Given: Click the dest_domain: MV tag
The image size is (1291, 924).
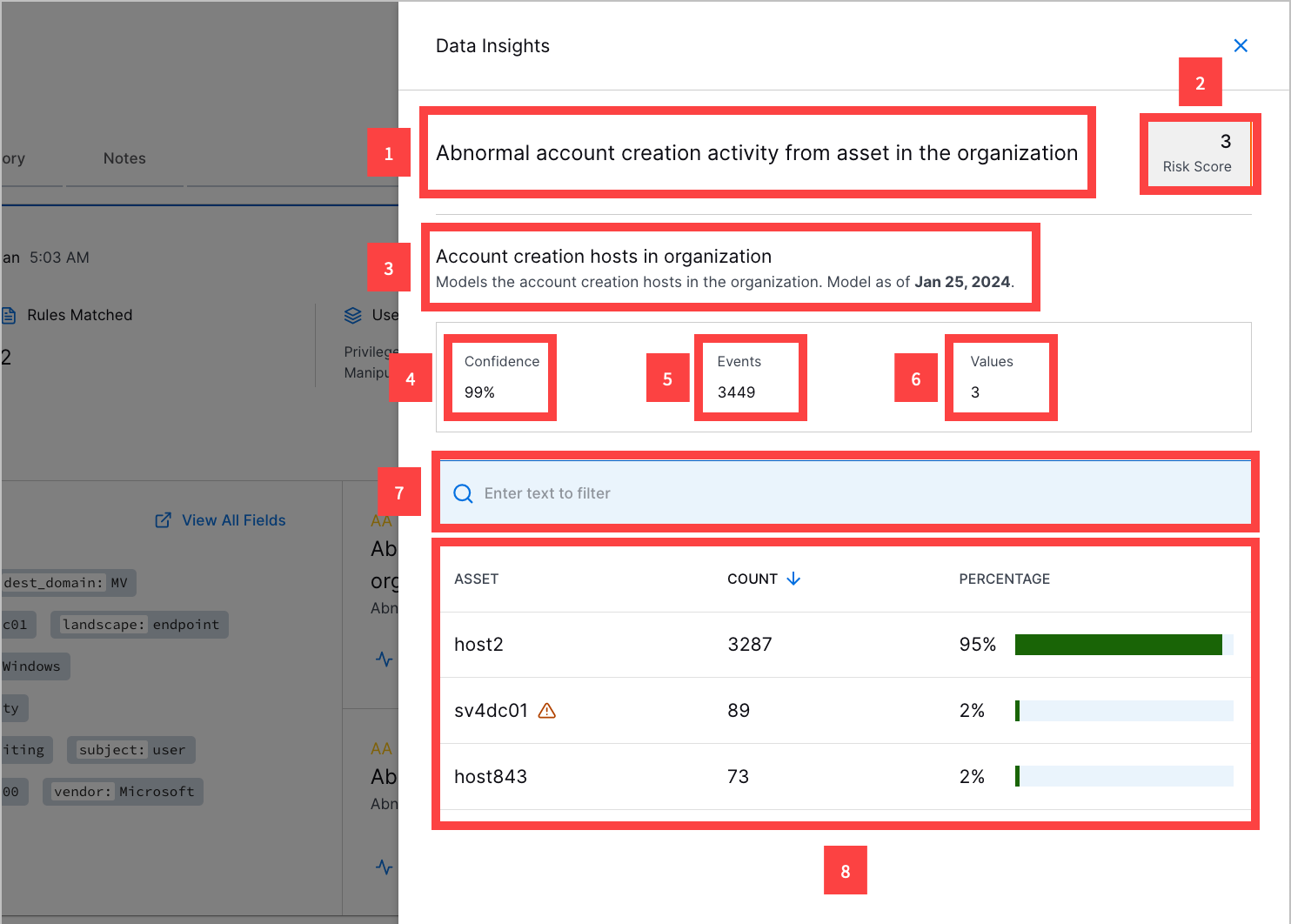Looking at the screenshot, I should pos(69,583).
